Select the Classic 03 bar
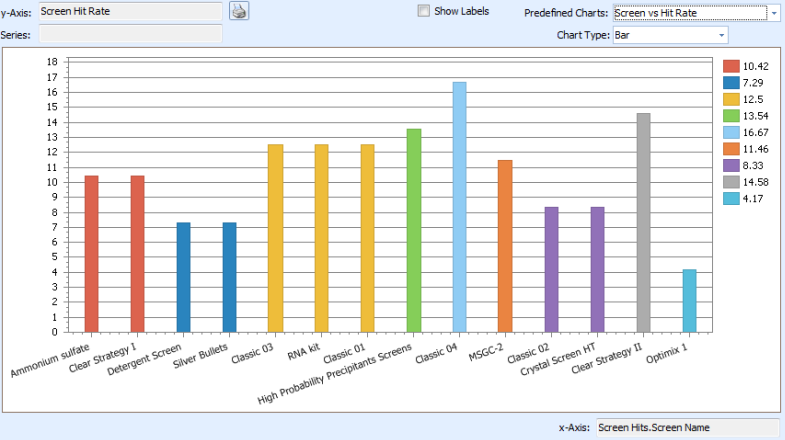The width and height of the screenshot is (785, 440). [x=275, y=238]
